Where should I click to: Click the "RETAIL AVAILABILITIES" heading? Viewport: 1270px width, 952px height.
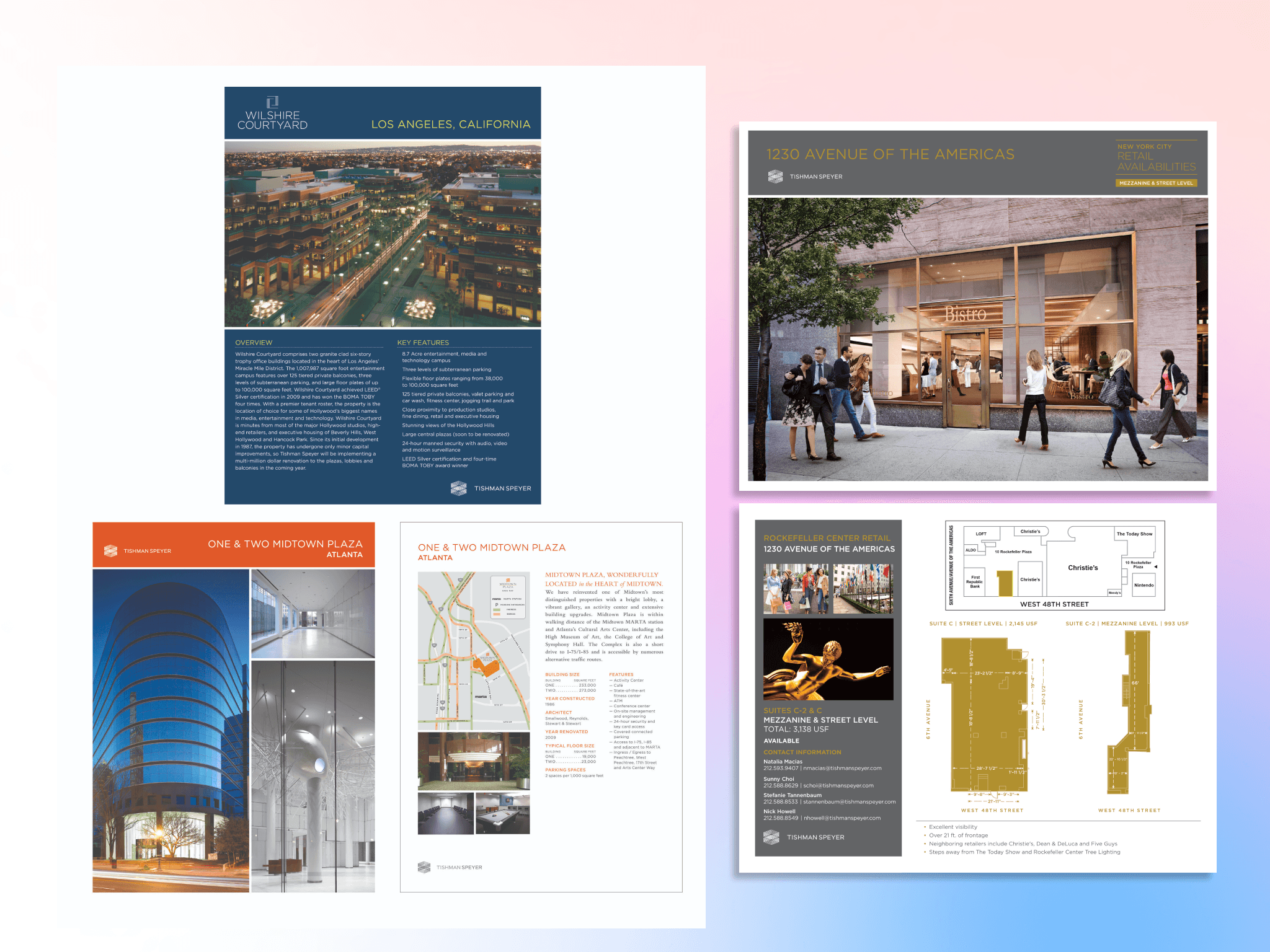click(x=1157, y=162)
